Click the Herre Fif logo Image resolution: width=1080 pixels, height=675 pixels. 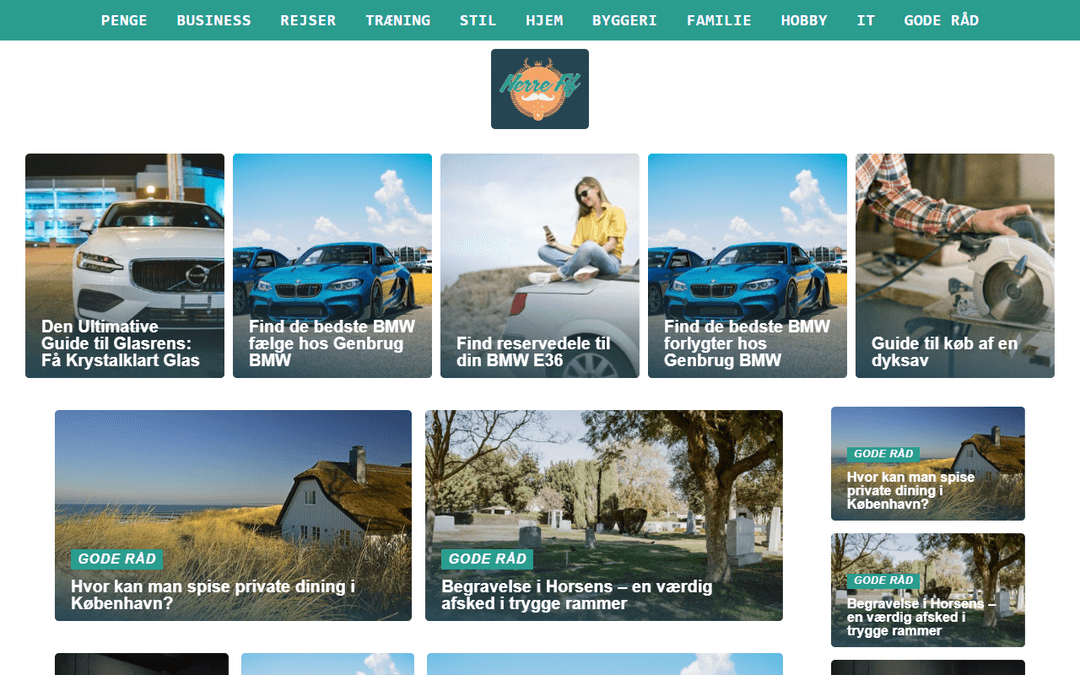coord(540,89)
